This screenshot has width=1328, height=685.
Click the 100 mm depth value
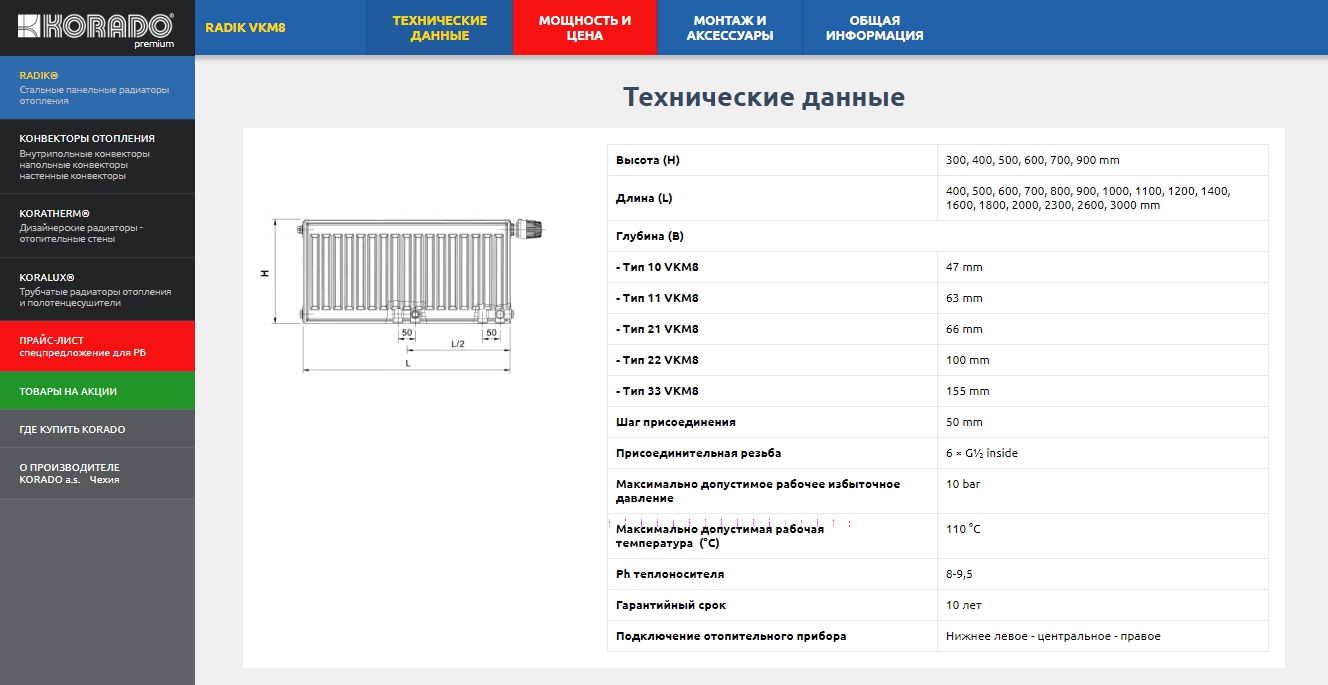(x=967, y=360)
